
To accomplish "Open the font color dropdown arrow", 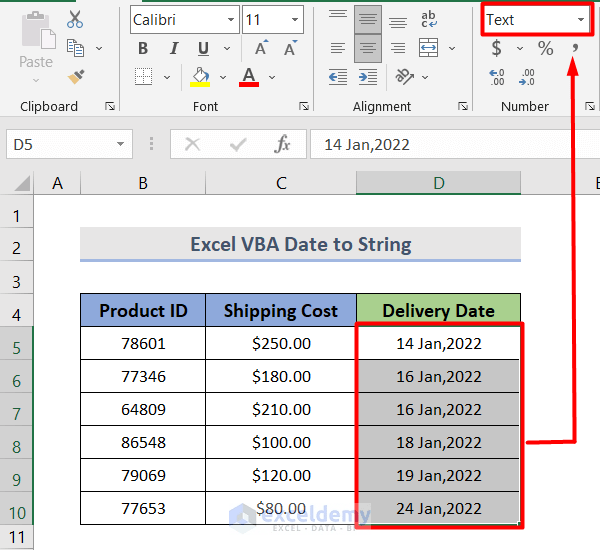I will pos(272,77).
